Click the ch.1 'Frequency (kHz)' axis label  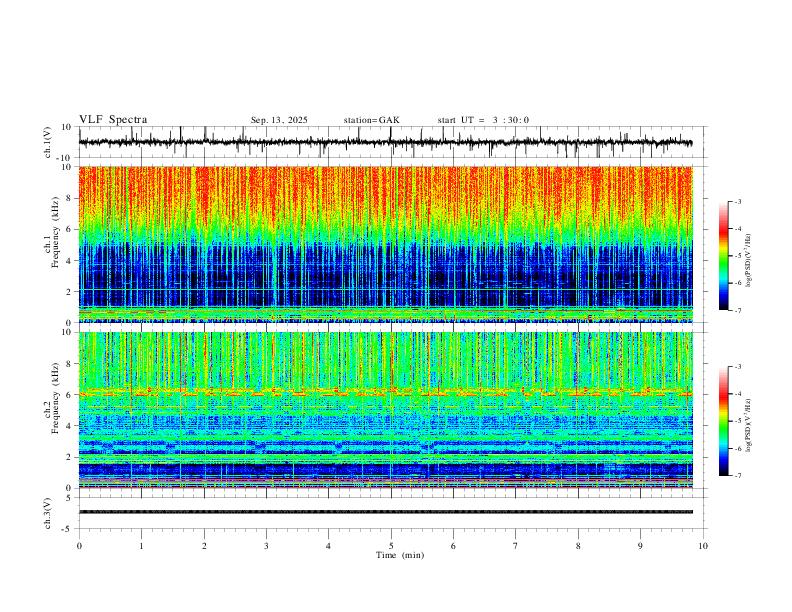click(55, 233)
